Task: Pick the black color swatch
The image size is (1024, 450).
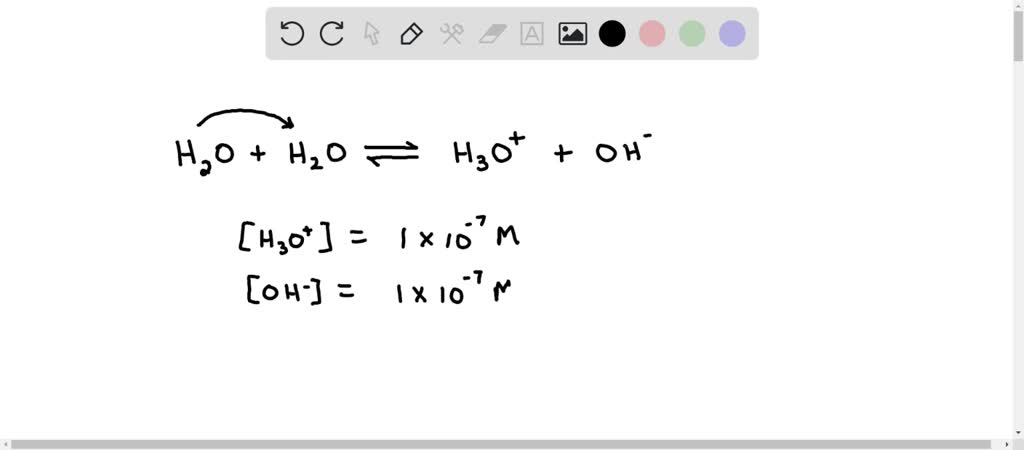Action: (612, 33)
